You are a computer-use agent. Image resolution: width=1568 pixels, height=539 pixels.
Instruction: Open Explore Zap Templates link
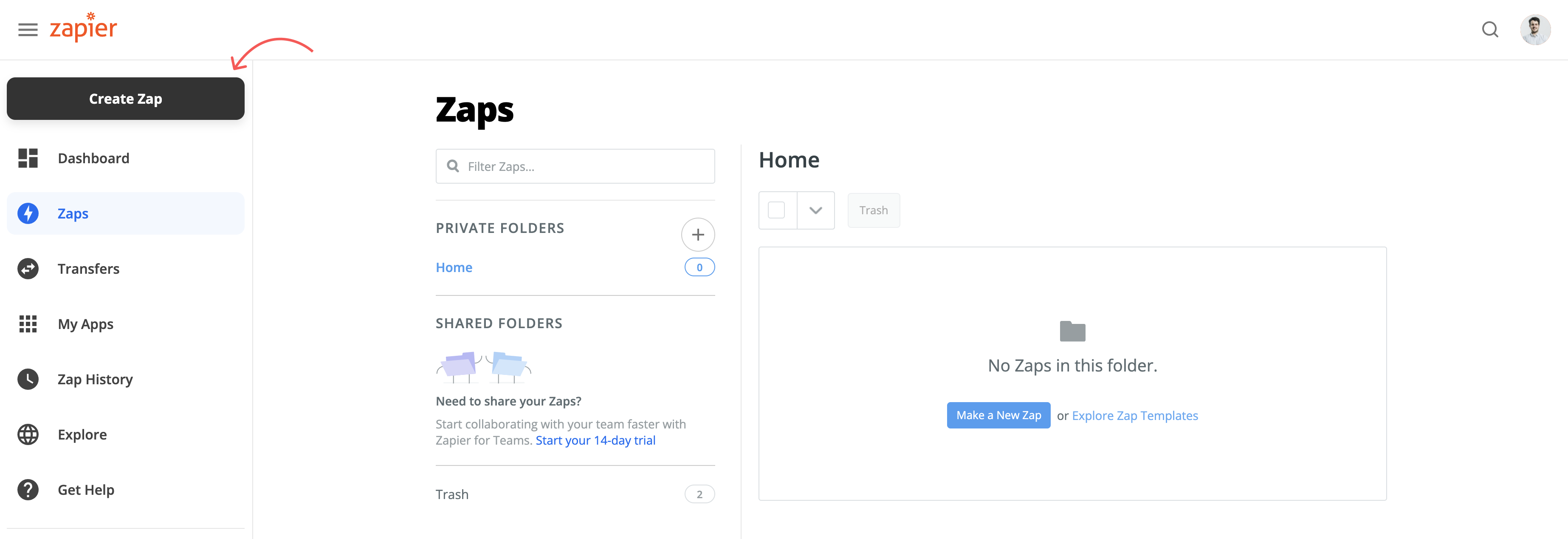coord(1135,415)
